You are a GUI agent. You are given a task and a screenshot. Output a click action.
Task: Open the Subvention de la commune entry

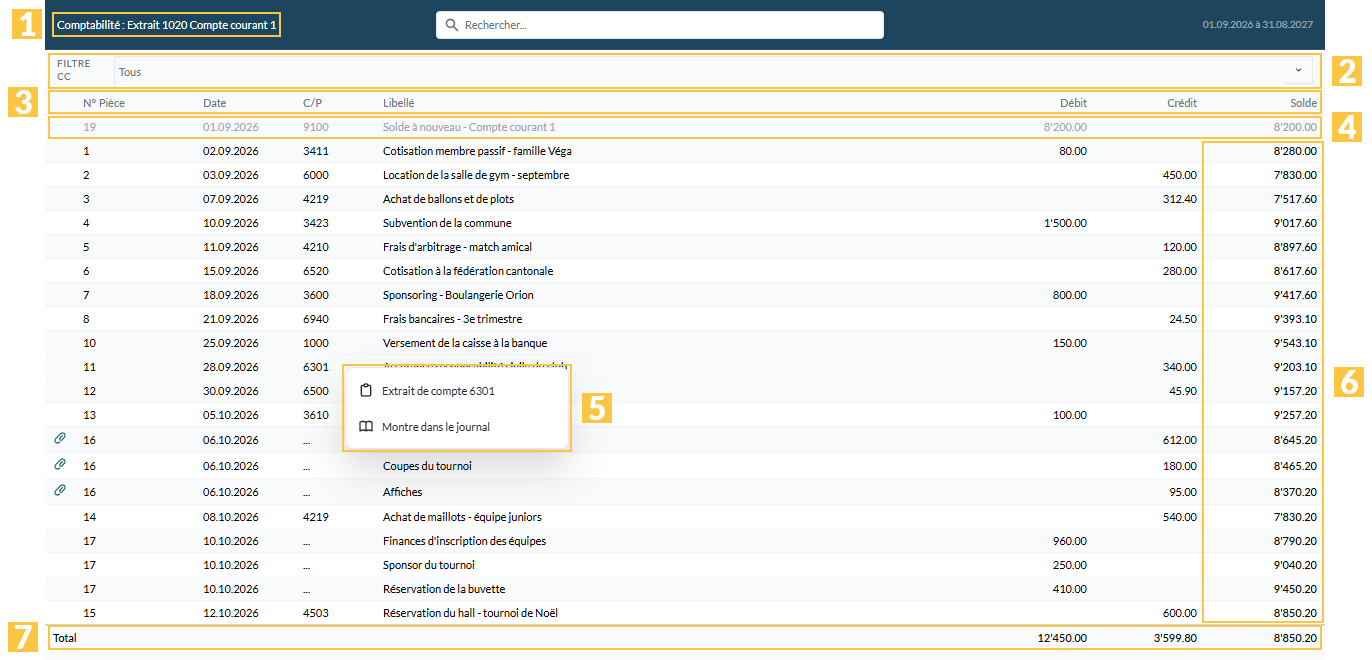[x=447, y=223]
